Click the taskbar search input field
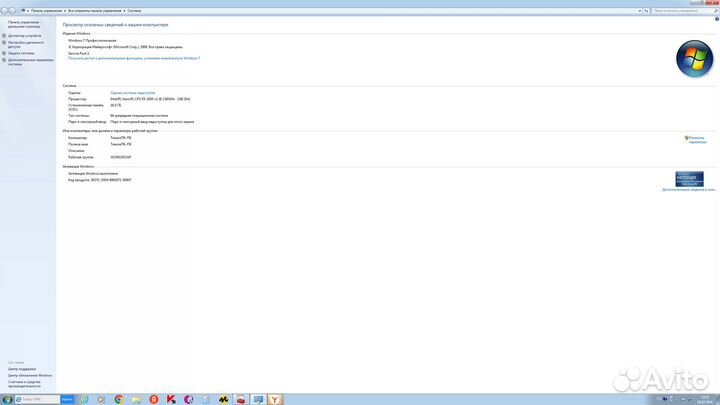 click(x=38, y=399)
